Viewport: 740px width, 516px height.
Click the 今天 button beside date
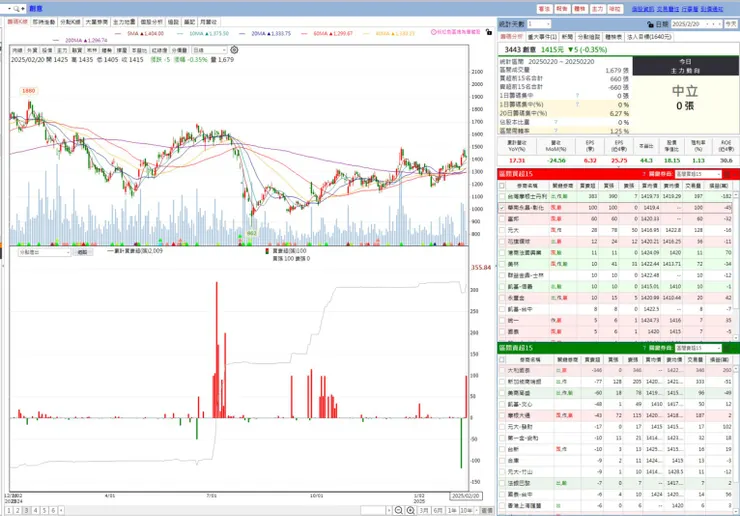click(731, 24)
